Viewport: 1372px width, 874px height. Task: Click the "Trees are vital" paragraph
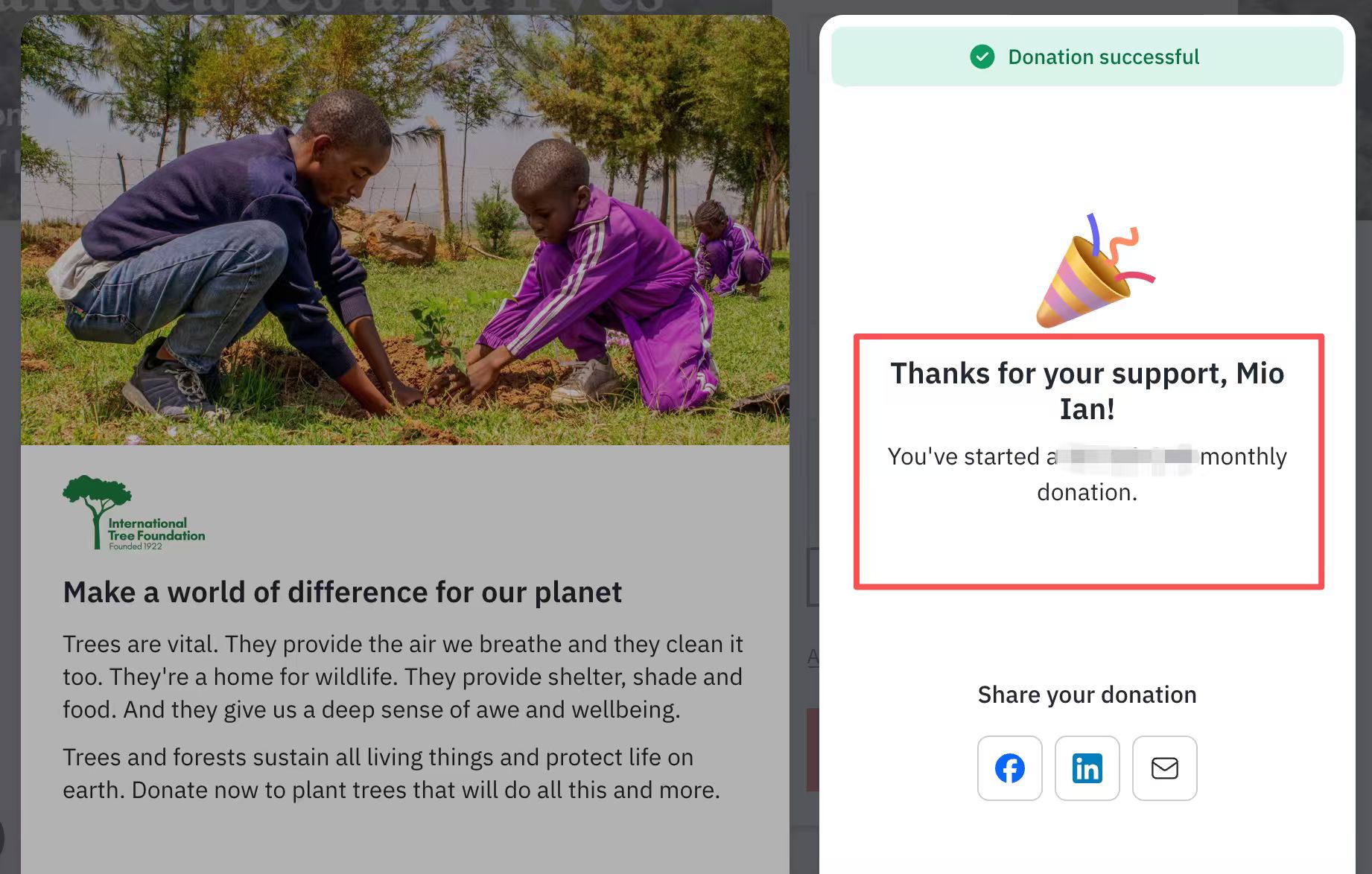point(402,677)
